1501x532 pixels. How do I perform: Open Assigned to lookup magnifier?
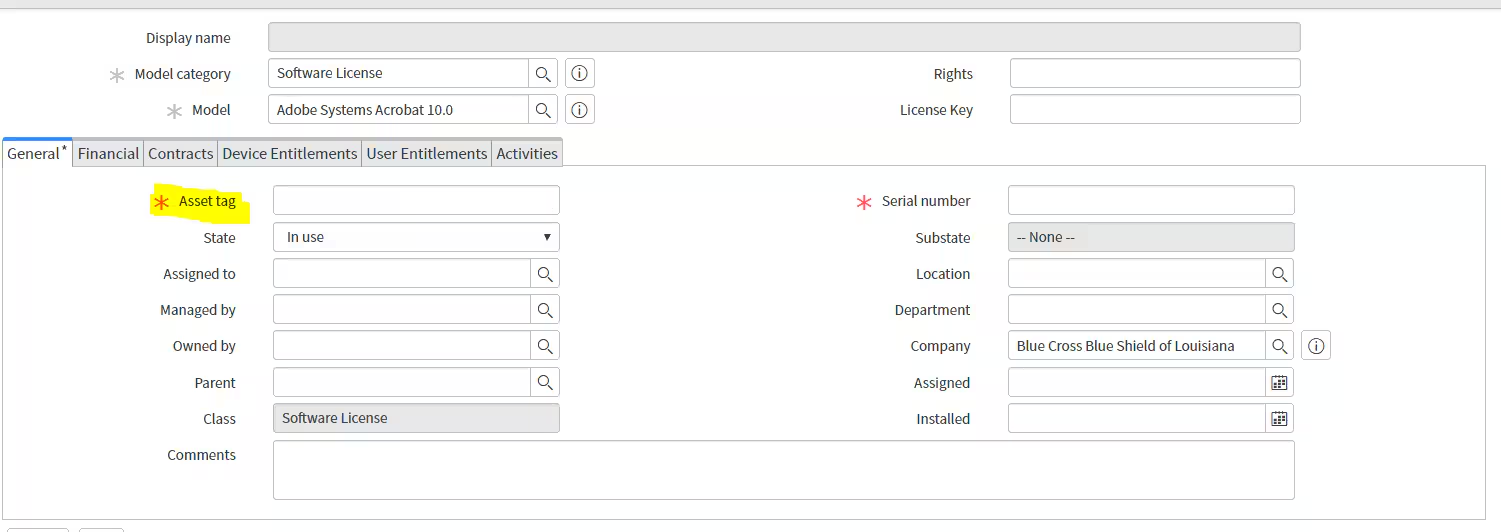pos(545,274)
